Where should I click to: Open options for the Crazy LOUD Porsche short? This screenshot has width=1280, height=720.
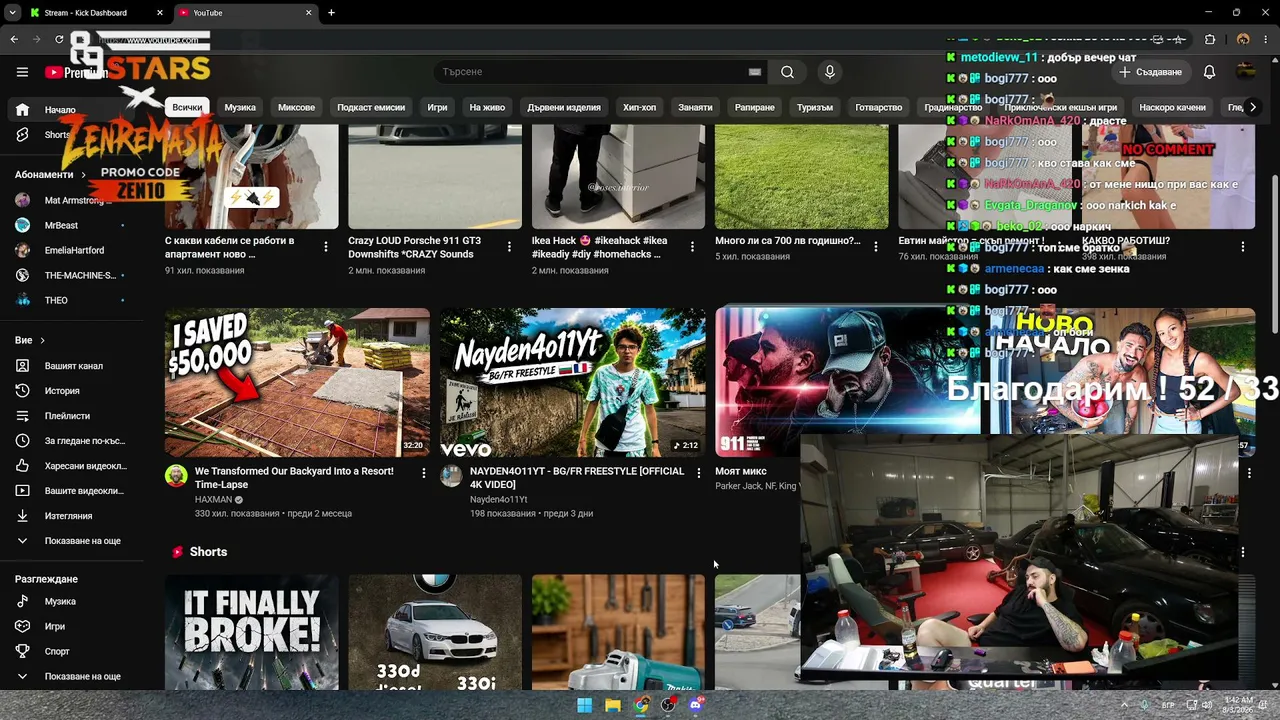[x=509, y=246]
